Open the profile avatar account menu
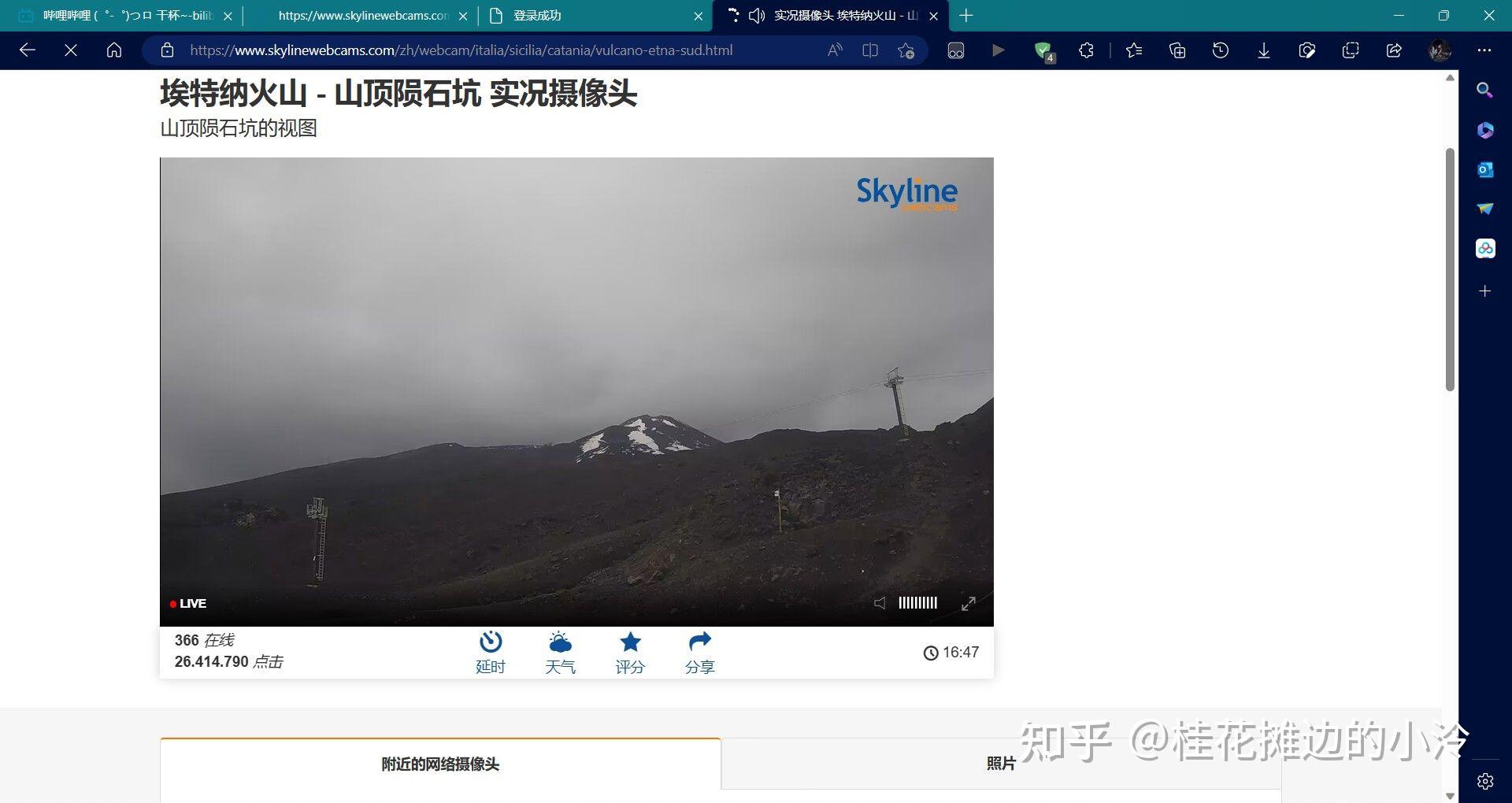The height and width of the screenshot is (803, 1512). [1439, 50]
